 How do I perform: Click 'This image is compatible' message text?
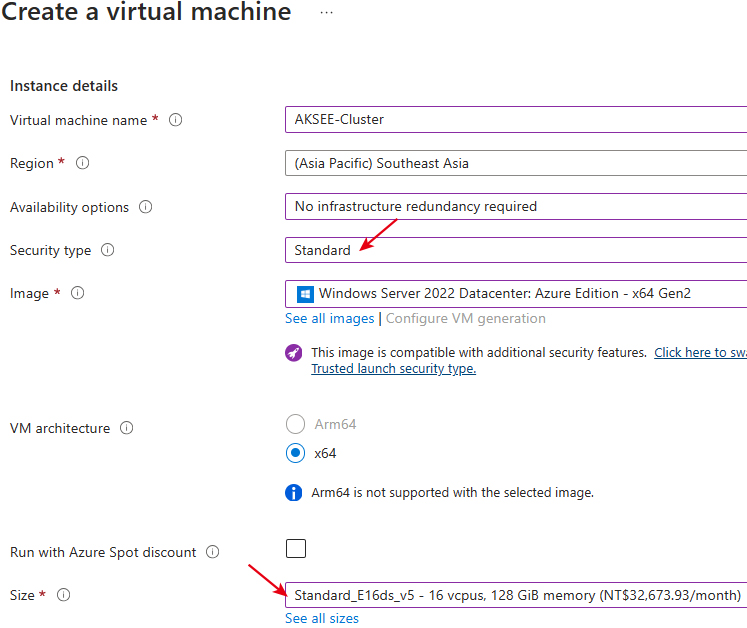click(x=479, y=352)
